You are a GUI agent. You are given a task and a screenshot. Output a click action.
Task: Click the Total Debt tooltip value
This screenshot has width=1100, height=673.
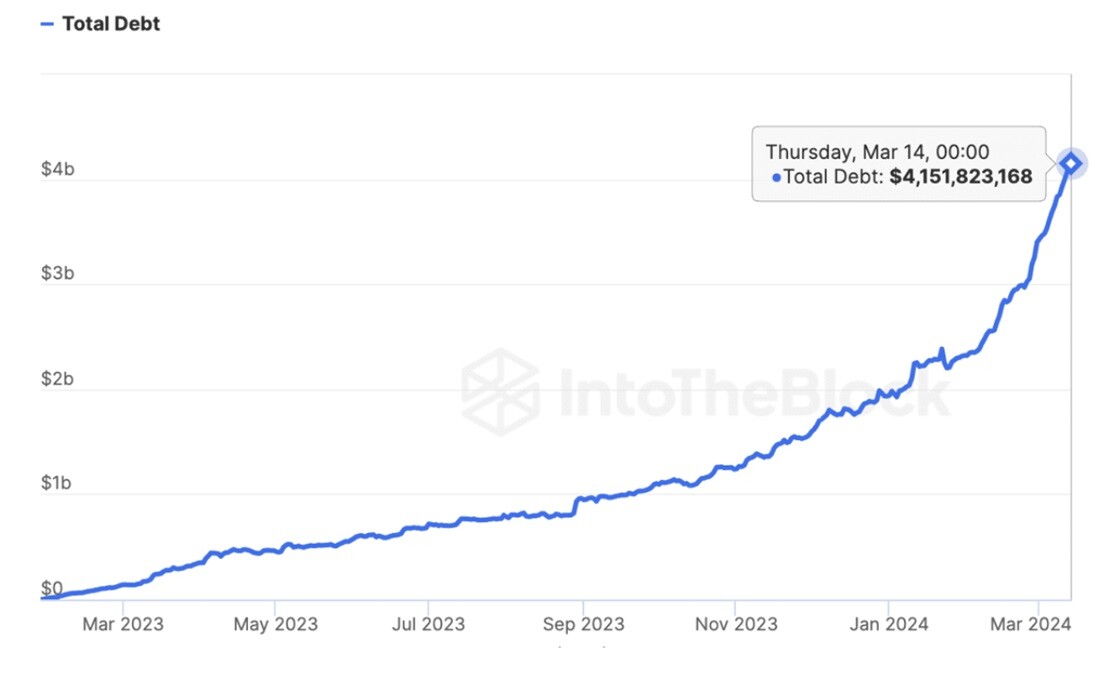click(960, 176)
